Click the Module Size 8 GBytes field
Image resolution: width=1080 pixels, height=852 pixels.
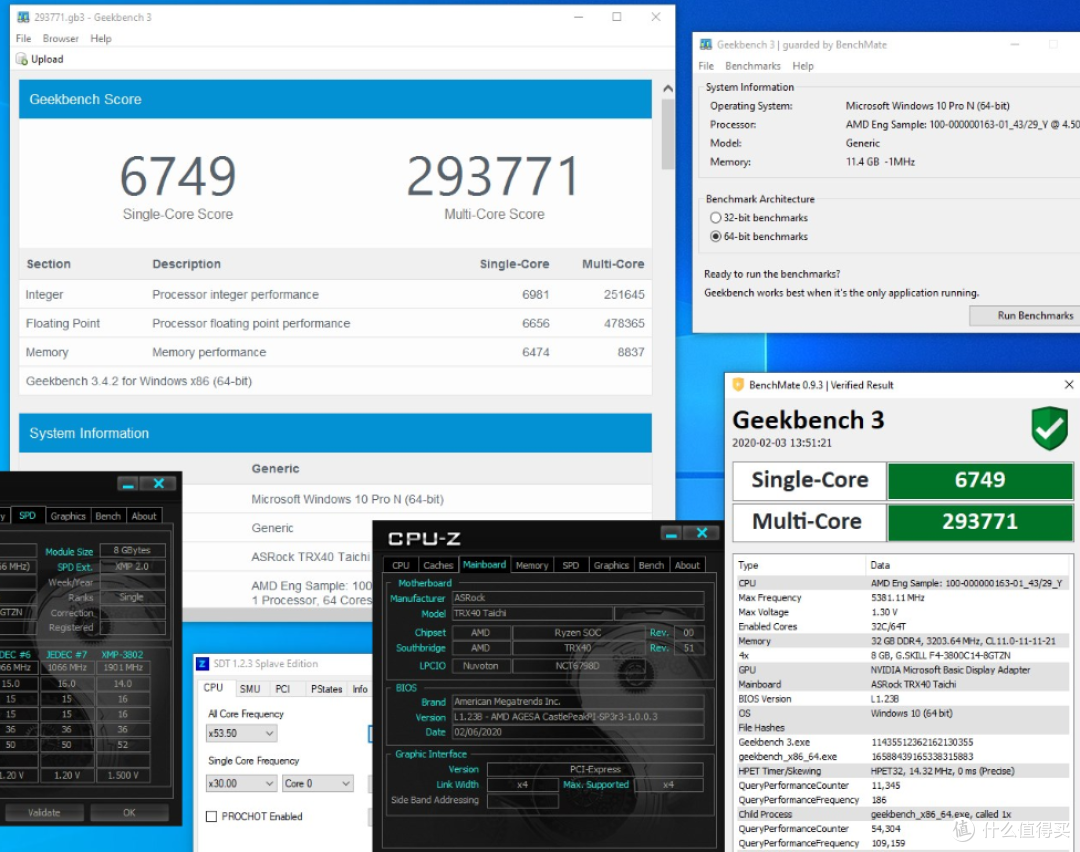(x=132, y=550)
